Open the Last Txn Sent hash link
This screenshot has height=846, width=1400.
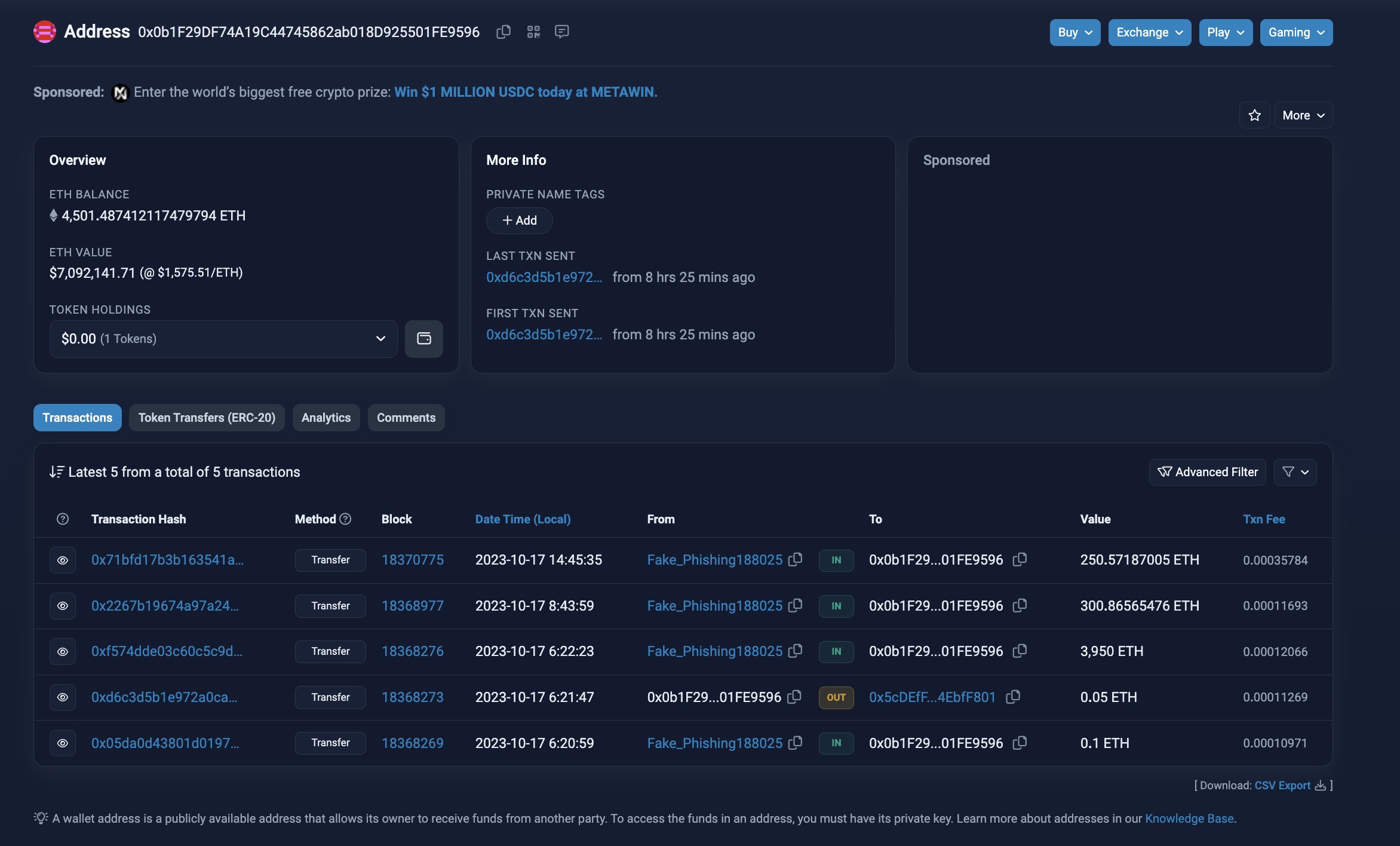(x=544, y=277)
